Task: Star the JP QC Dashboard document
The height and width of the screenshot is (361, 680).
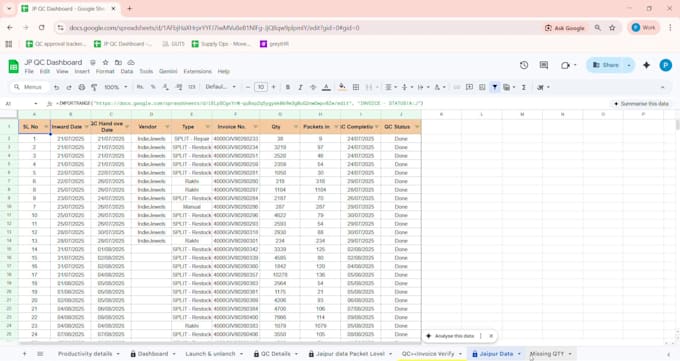Action: coord(105,62)
